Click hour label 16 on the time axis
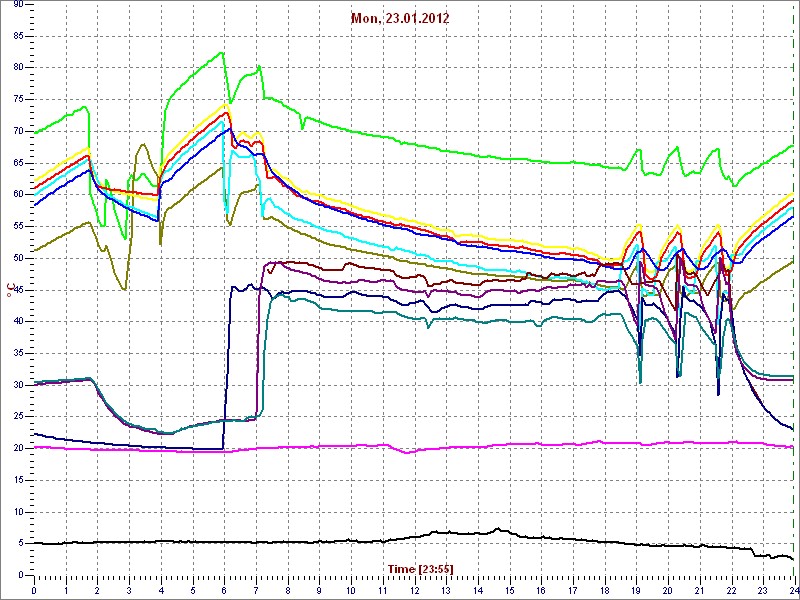 pyautogui.click(x=541, y=590)
